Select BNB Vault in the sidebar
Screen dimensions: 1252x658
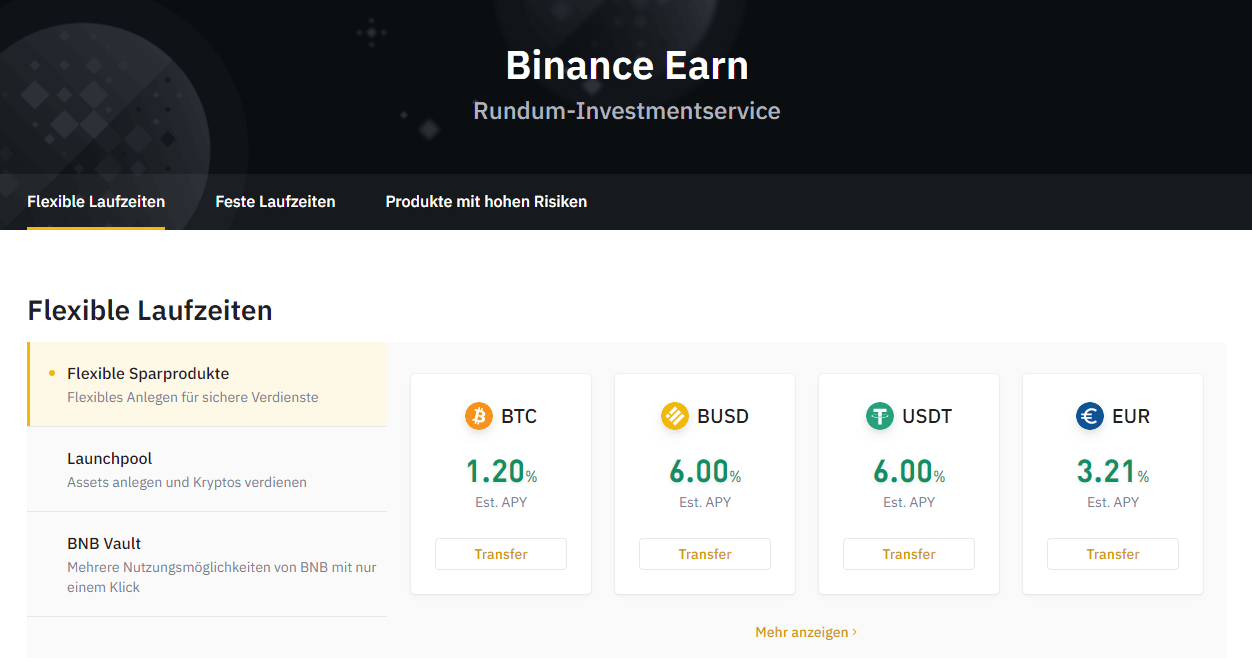207,564
